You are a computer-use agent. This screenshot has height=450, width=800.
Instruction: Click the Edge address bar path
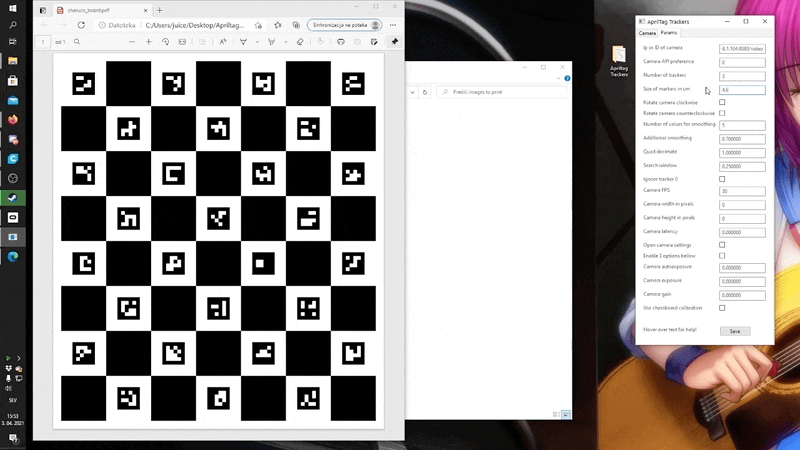(195, 25)
